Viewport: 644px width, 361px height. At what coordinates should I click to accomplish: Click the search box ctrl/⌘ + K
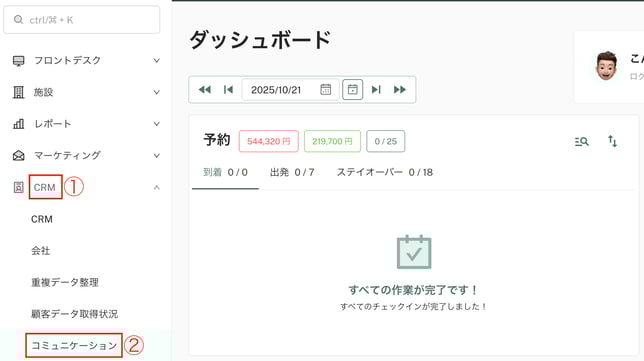[x=81, y=20]
